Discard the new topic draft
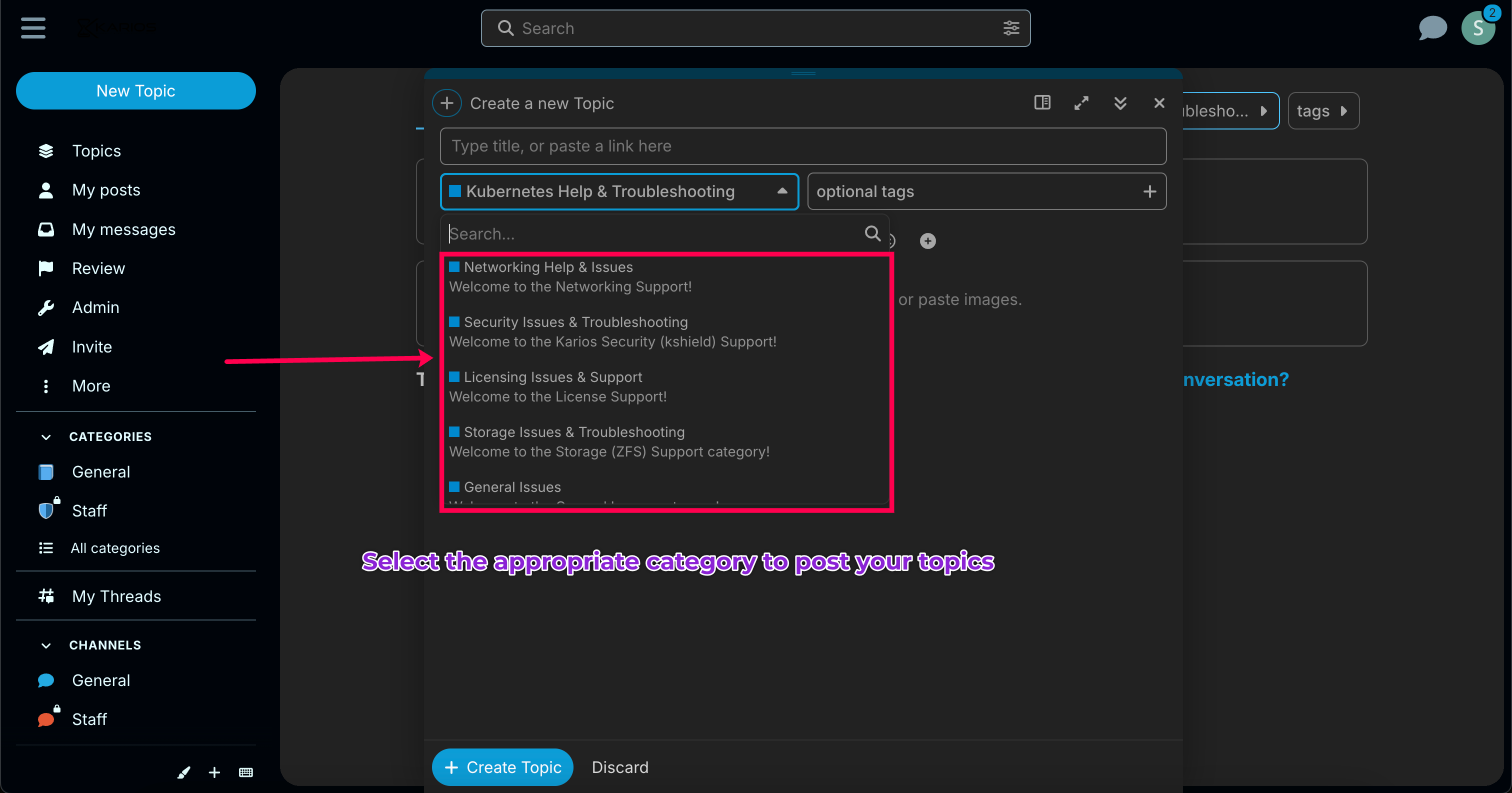Viewport: 1512px width, 793px height. coord(620,767)
